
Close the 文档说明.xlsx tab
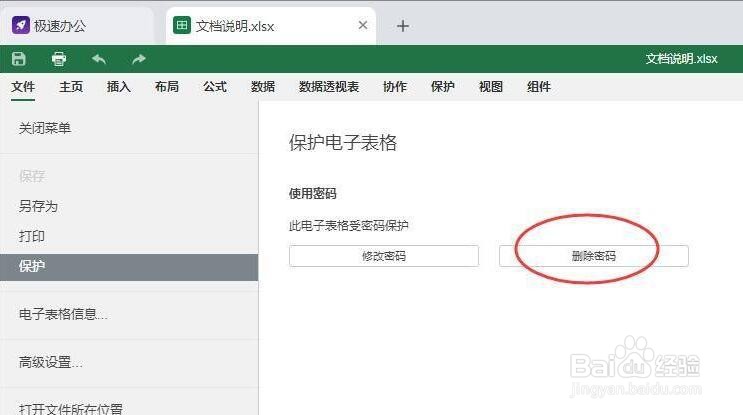pyautogui.click(x=363, y=25)
